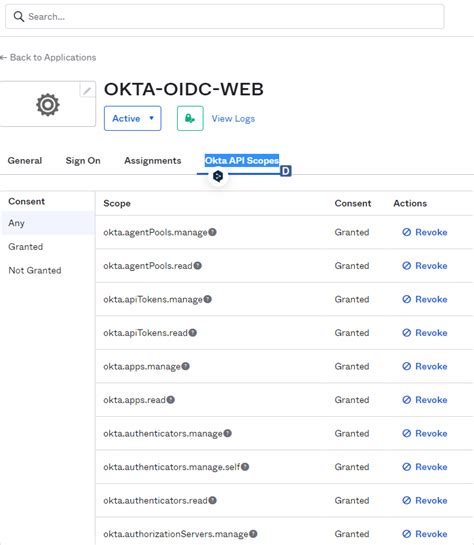The image size is (474, 545).
Task: Open help icon for okta.agentPools.manage
Action: click(212, 232)
